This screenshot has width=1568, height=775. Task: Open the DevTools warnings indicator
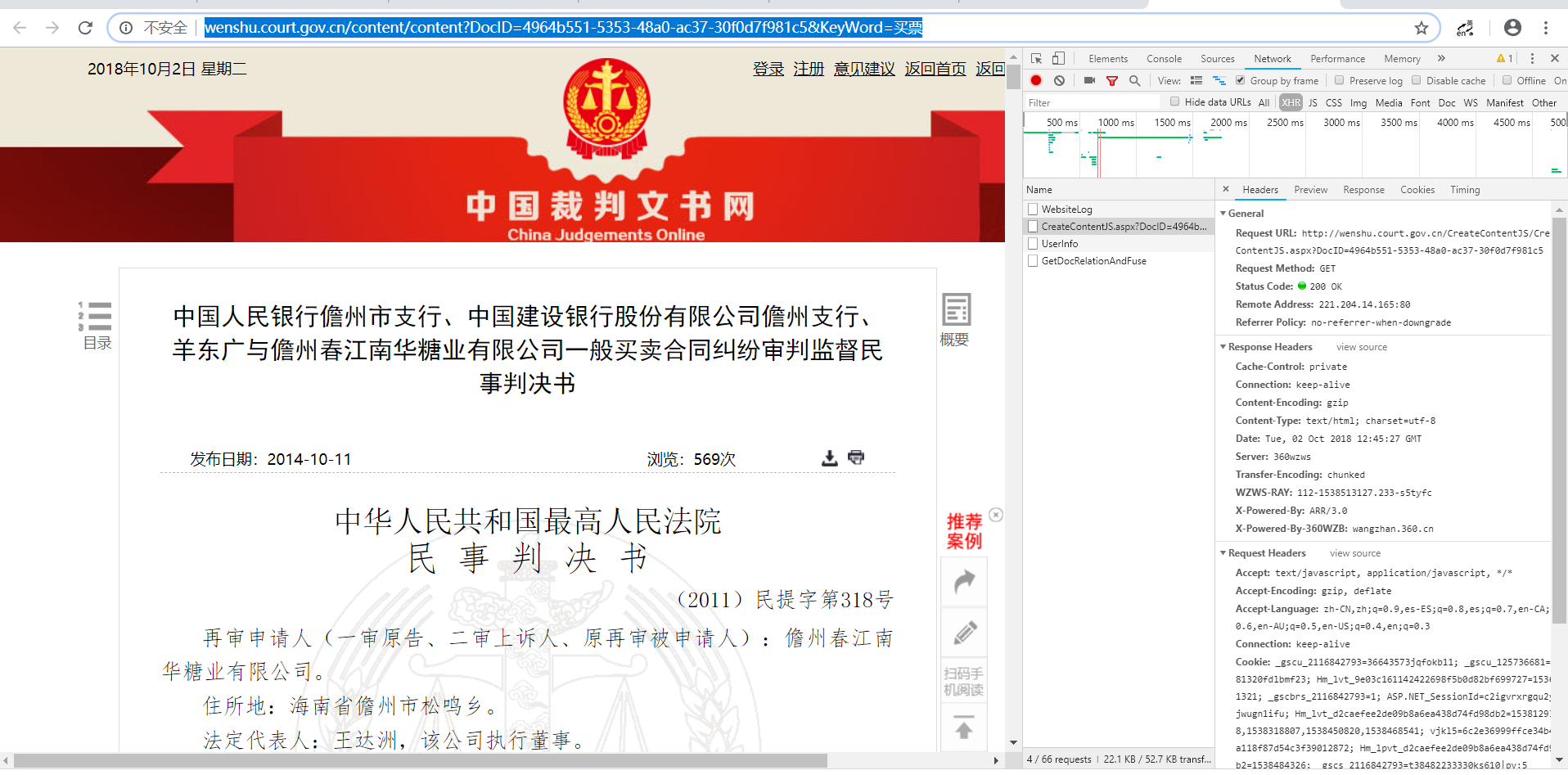point(1504,58)
